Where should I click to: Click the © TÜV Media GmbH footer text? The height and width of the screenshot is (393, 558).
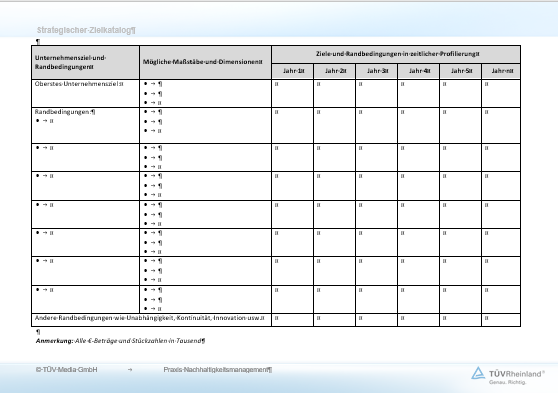[67, 370]
